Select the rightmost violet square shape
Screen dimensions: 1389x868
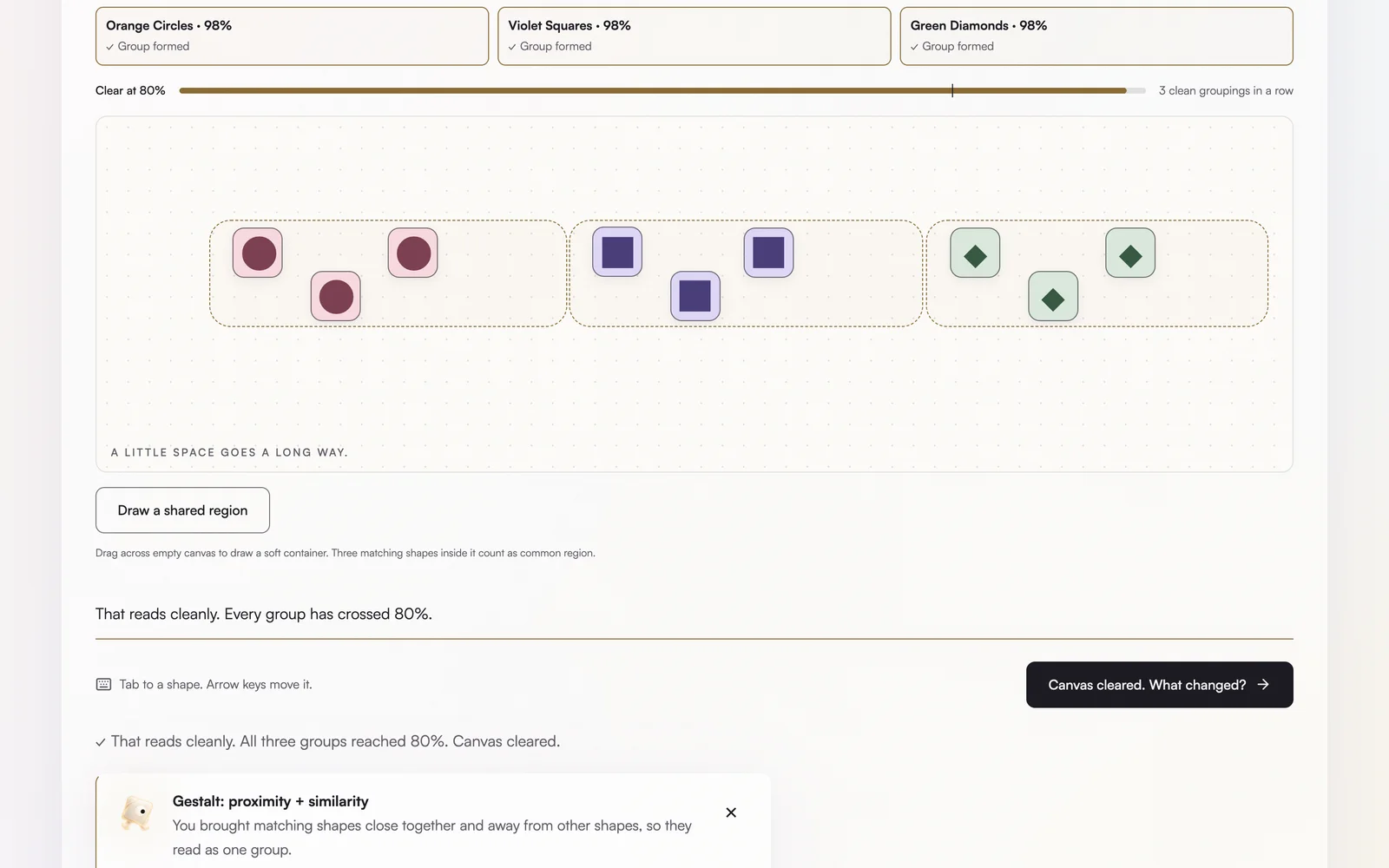pyautogui.click(x=769, y=253)
